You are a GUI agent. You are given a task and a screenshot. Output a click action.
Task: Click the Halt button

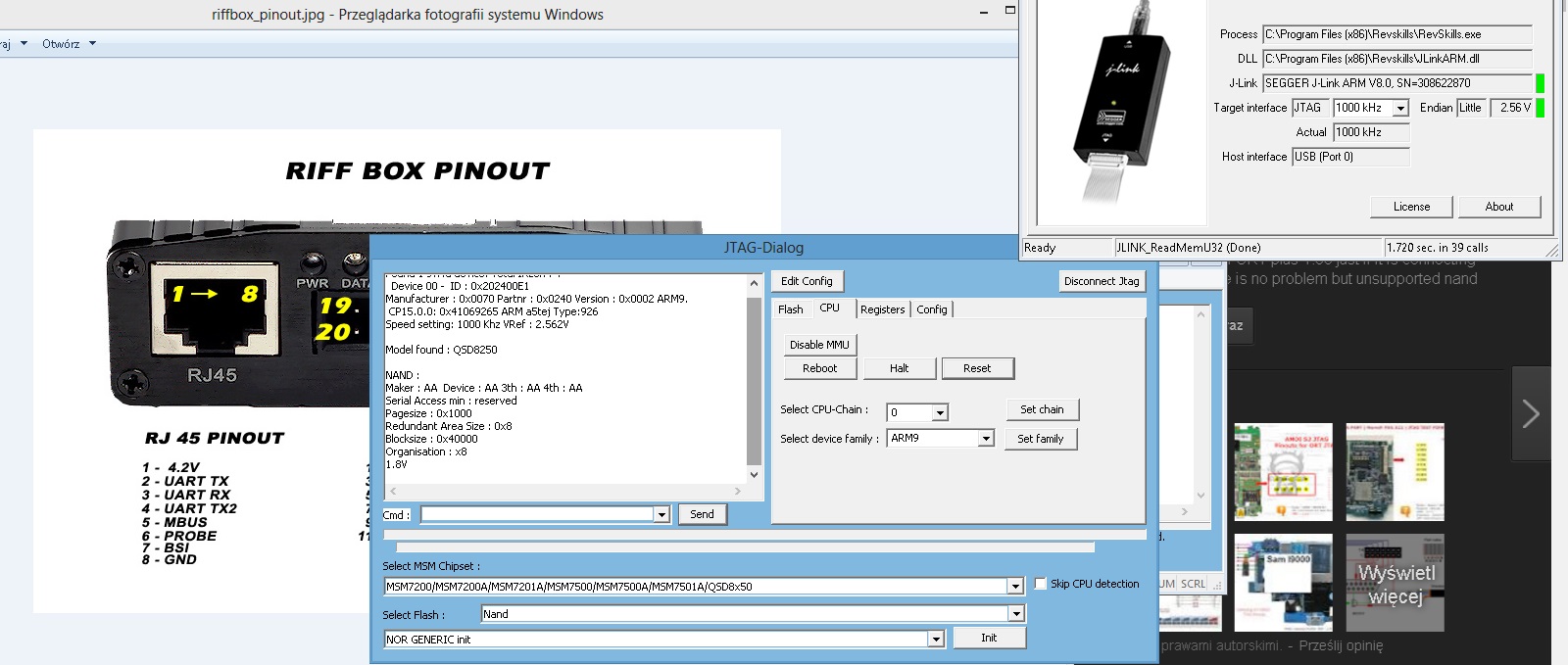point(899,368)
